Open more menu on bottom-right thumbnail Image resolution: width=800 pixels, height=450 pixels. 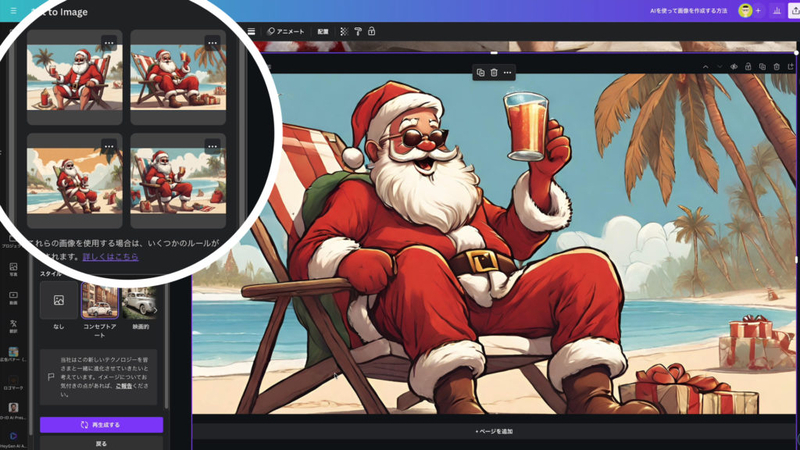click(212, 146)
